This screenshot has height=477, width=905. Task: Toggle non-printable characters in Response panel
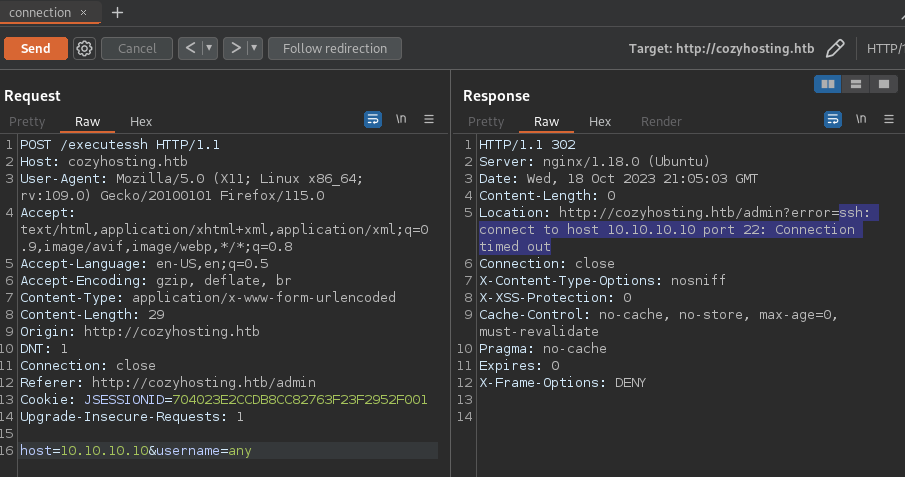point(860,119)
